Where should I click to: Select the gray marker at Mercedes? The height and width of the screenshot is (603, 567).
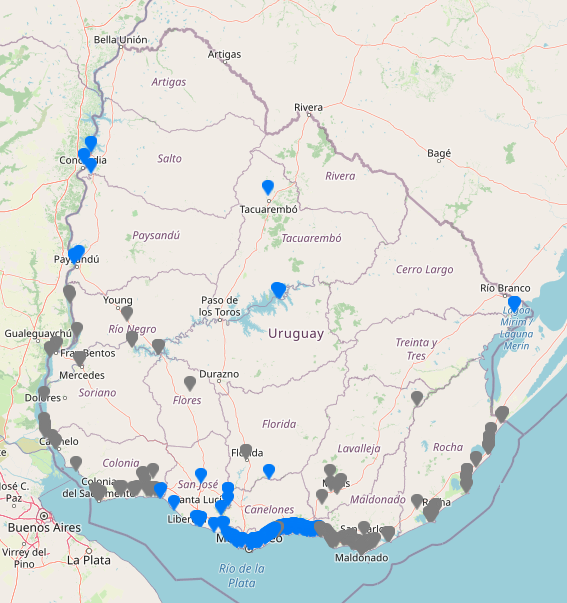[x=80, y=358]
